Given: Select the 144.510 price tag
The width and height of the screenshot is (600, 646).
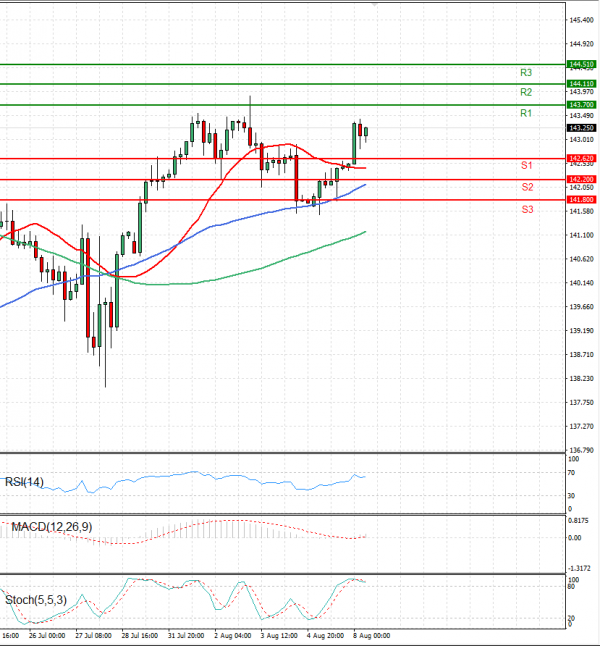Looking at the screenshot, I should click(x=581, y=64).
